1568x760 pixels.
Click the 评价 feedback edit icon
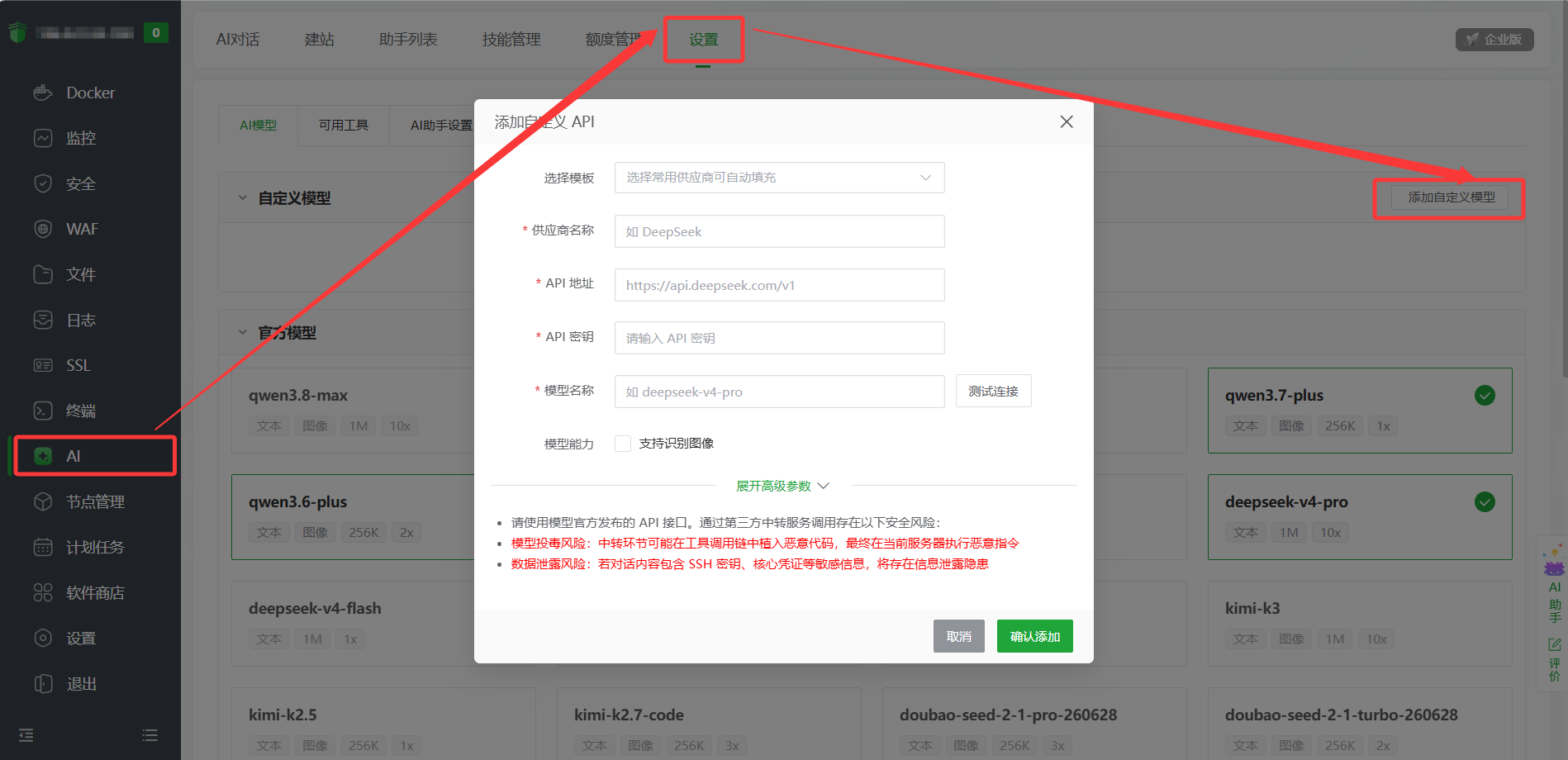click(1555, 644)
